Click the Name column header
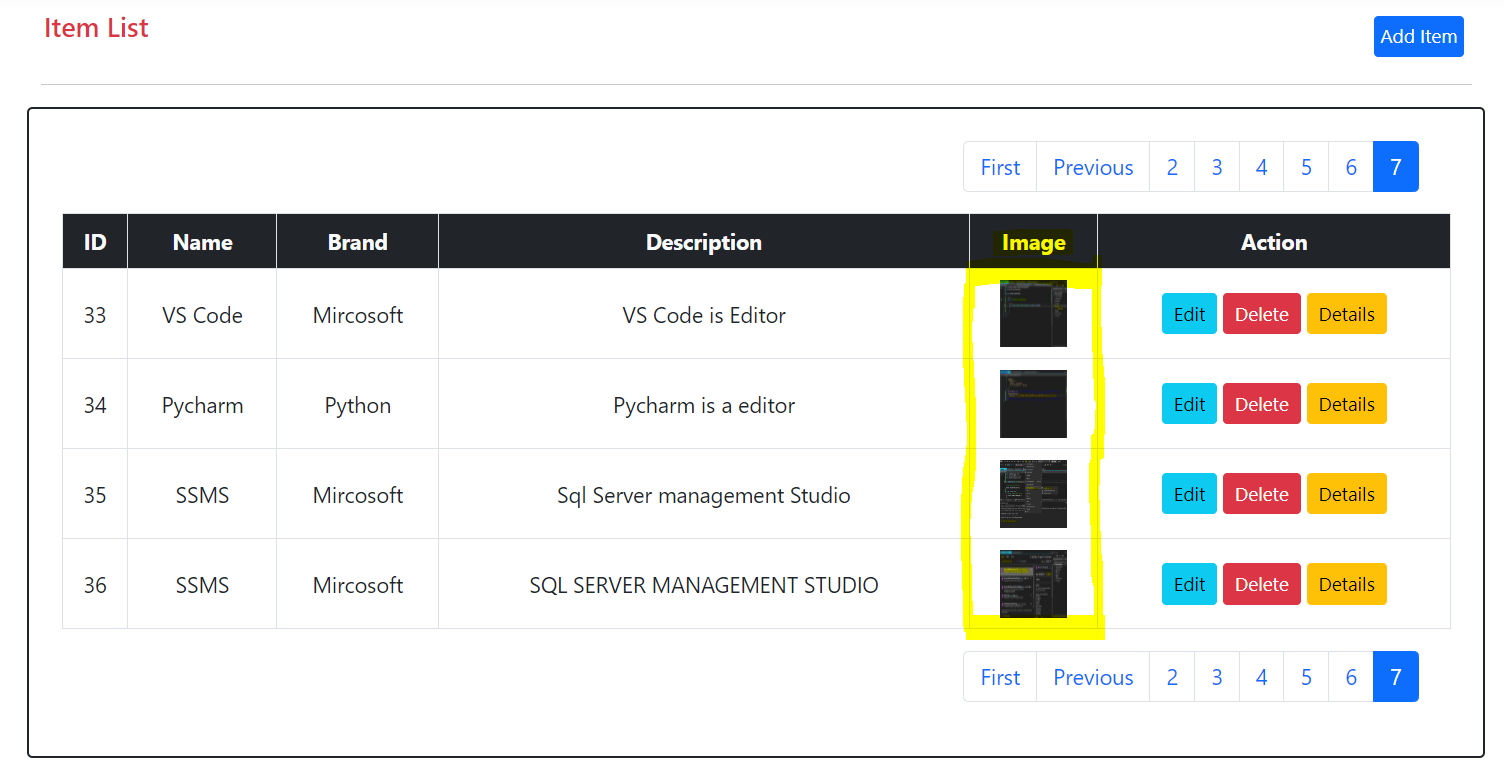Viewport: 1504px width, 777px height. pos(202,242)
